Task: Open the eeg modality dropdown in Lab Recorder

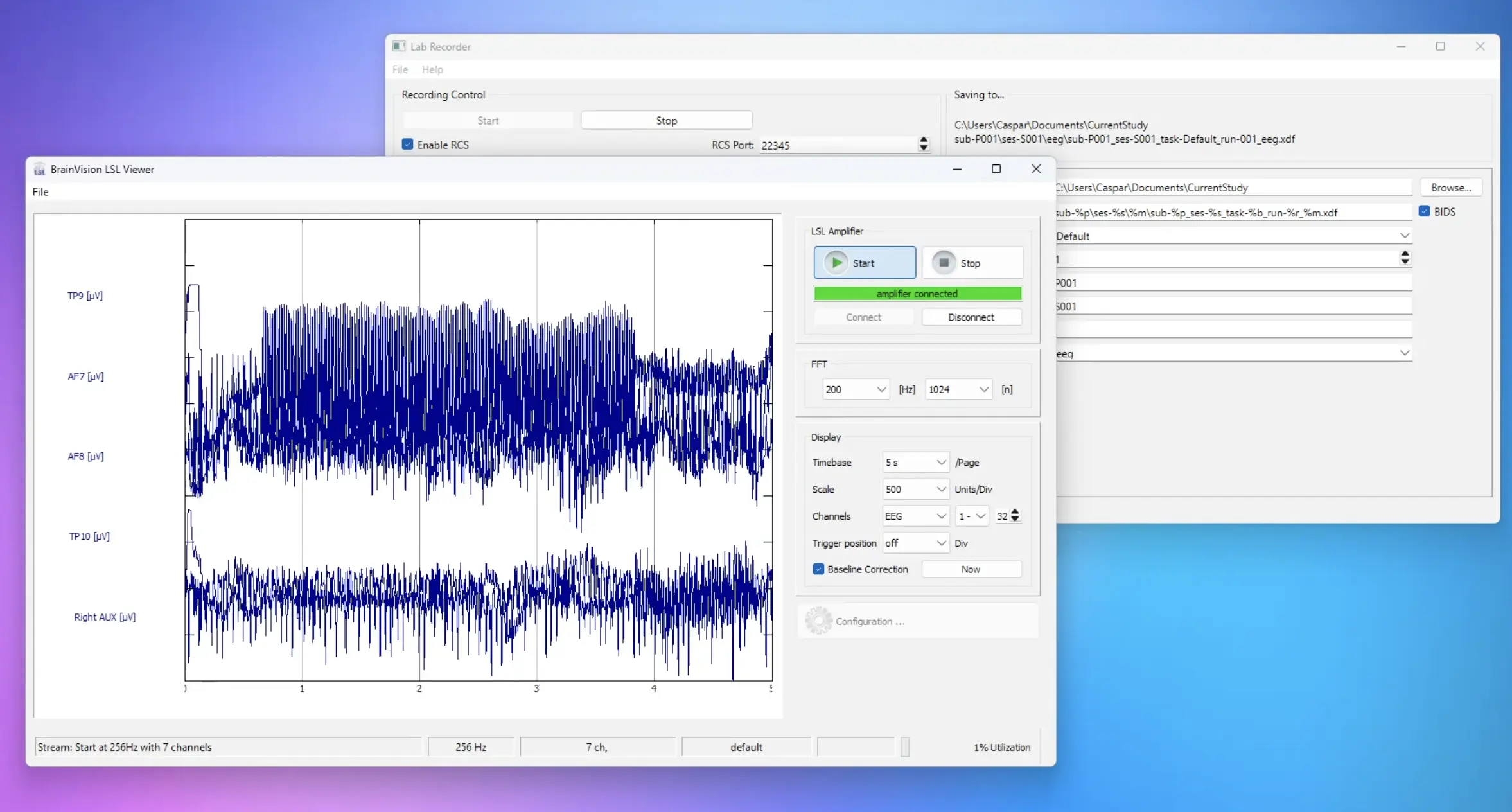Action: pyautogui.click(x=1233, y=353)
